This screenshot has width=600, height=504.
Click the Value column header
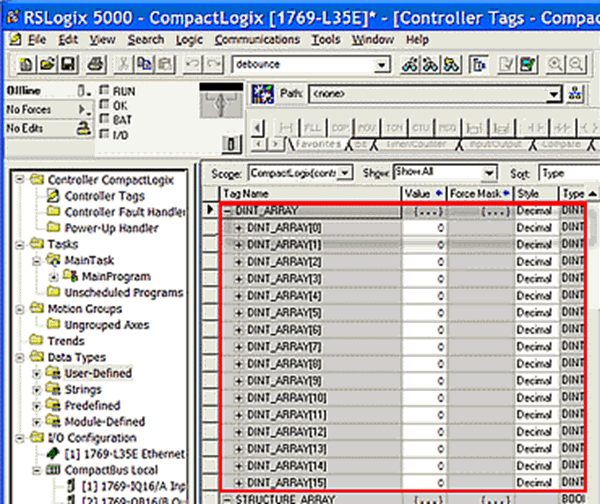click(x=424, y=194)
